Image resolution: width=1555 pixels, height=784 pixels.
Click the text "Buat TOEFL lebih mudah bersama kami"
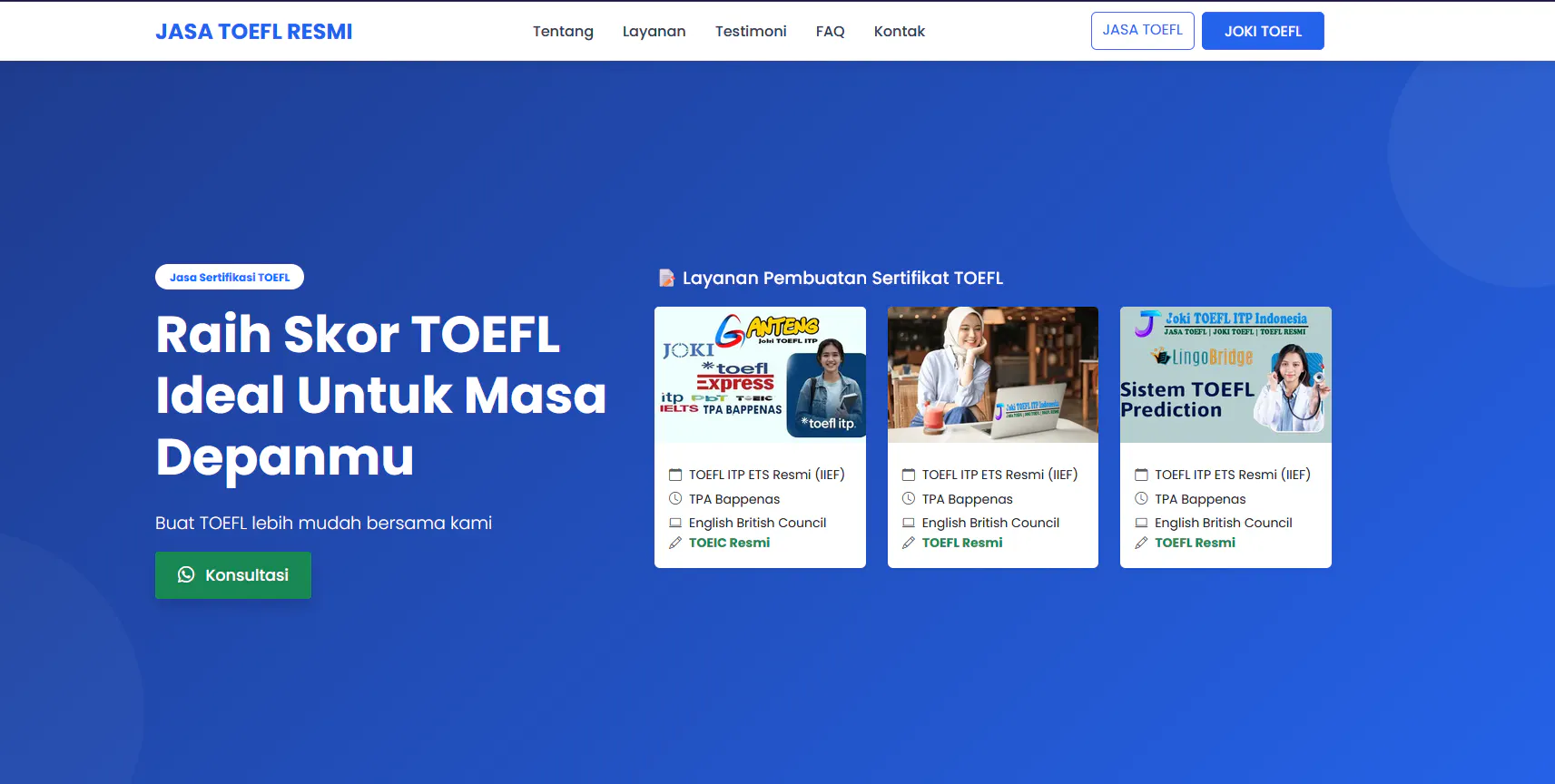(324, 523)
